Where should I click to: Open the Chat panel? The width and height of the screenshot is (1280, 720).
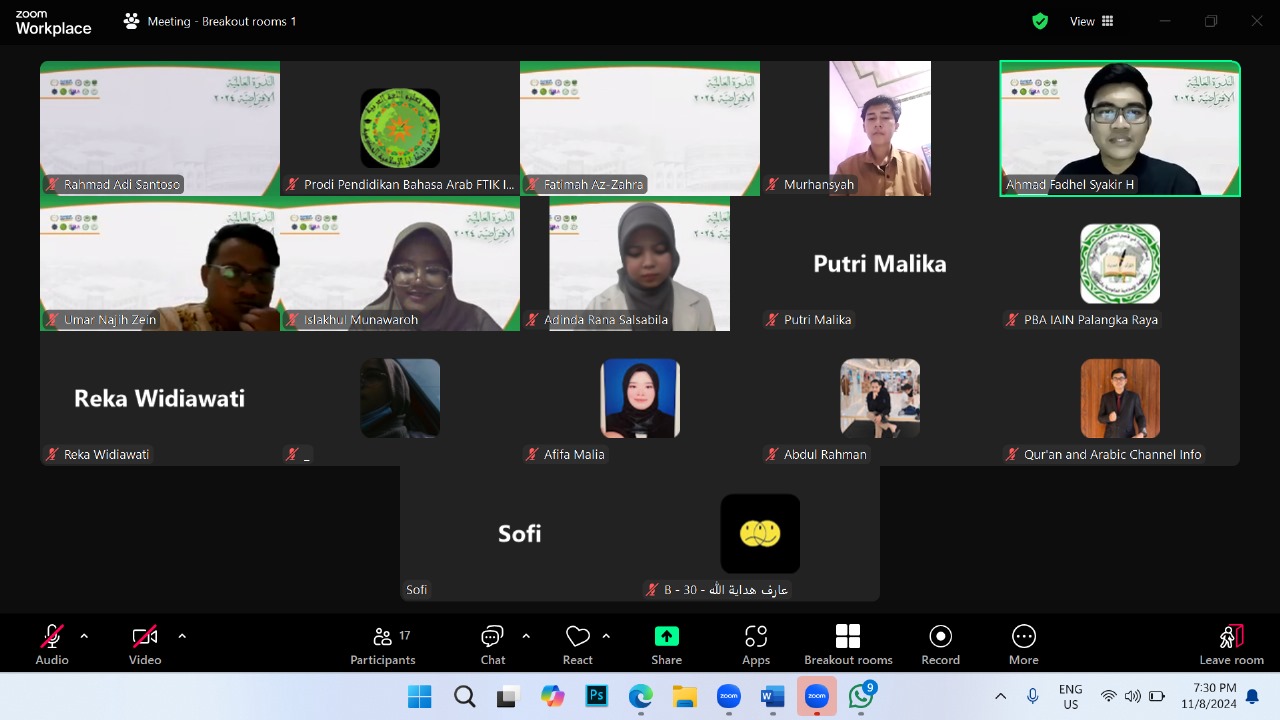point(493,644)
